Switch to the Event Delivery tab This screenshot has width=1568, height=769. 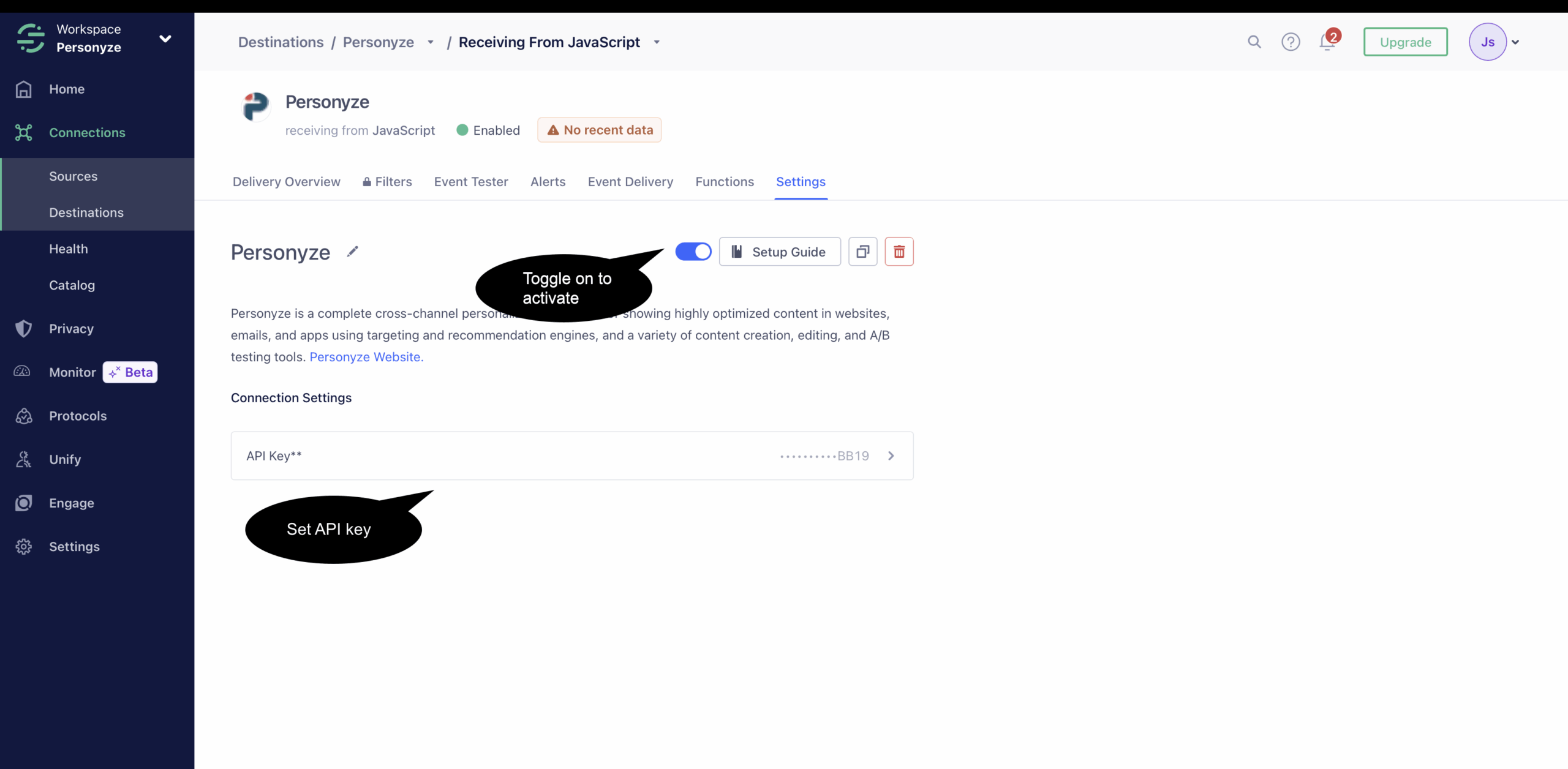point(630,182)
